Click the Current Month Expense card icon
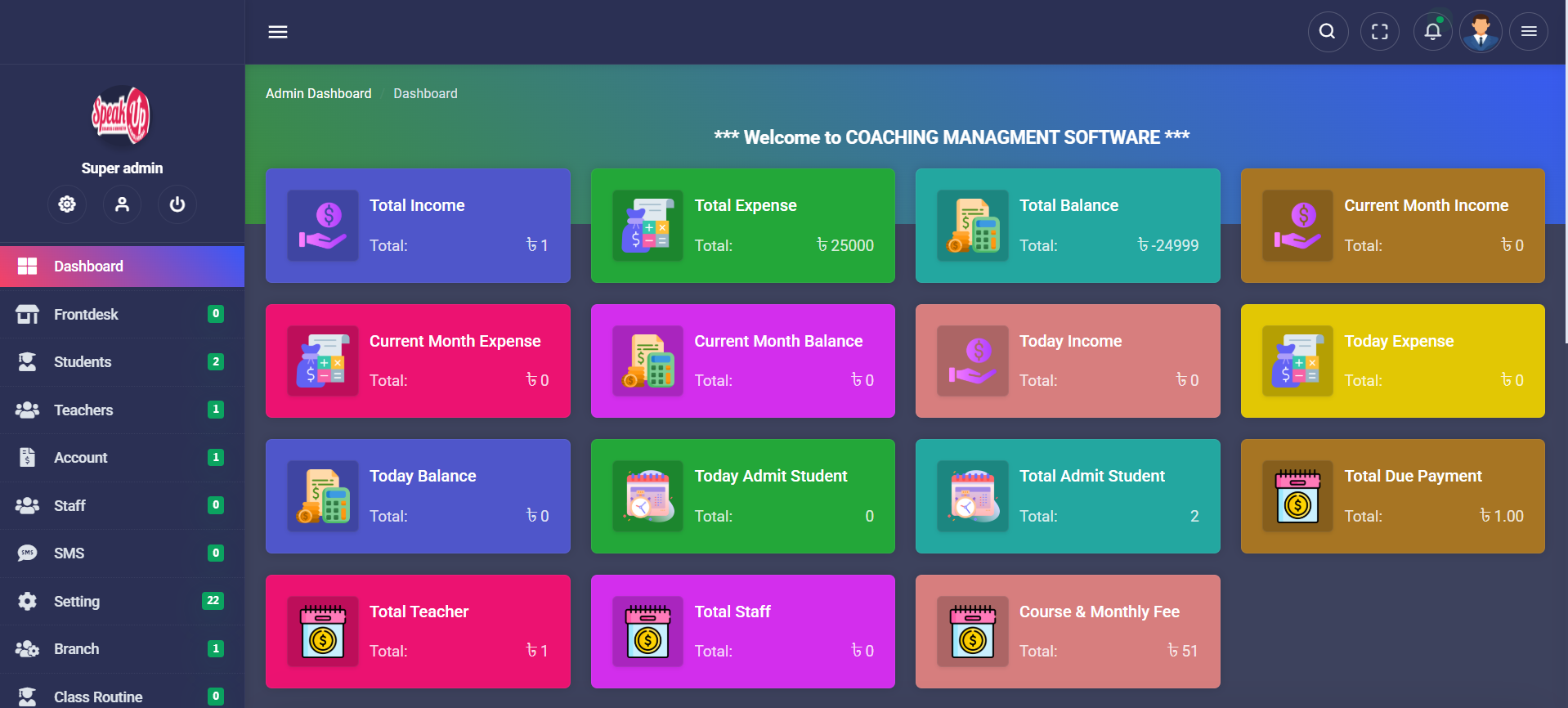This screenshot has height=708, width=1568. 323,361
